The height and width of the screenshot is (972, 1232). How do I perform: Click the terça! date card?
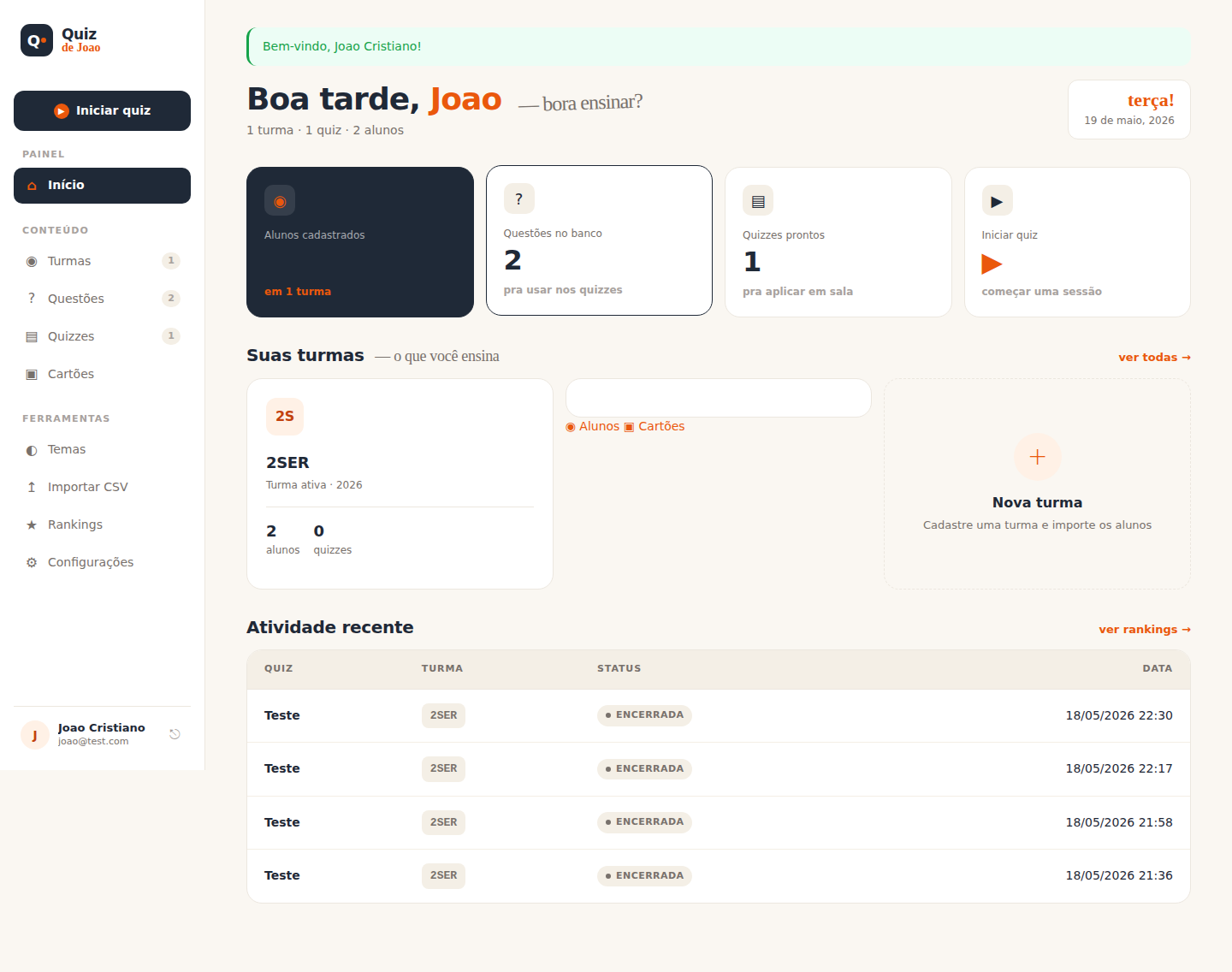click(x=1129, y=110)
